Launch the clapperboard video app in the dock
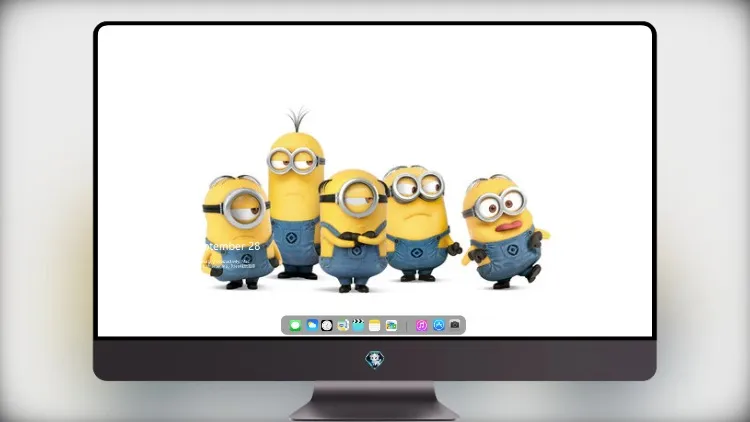 pos(358,325)
